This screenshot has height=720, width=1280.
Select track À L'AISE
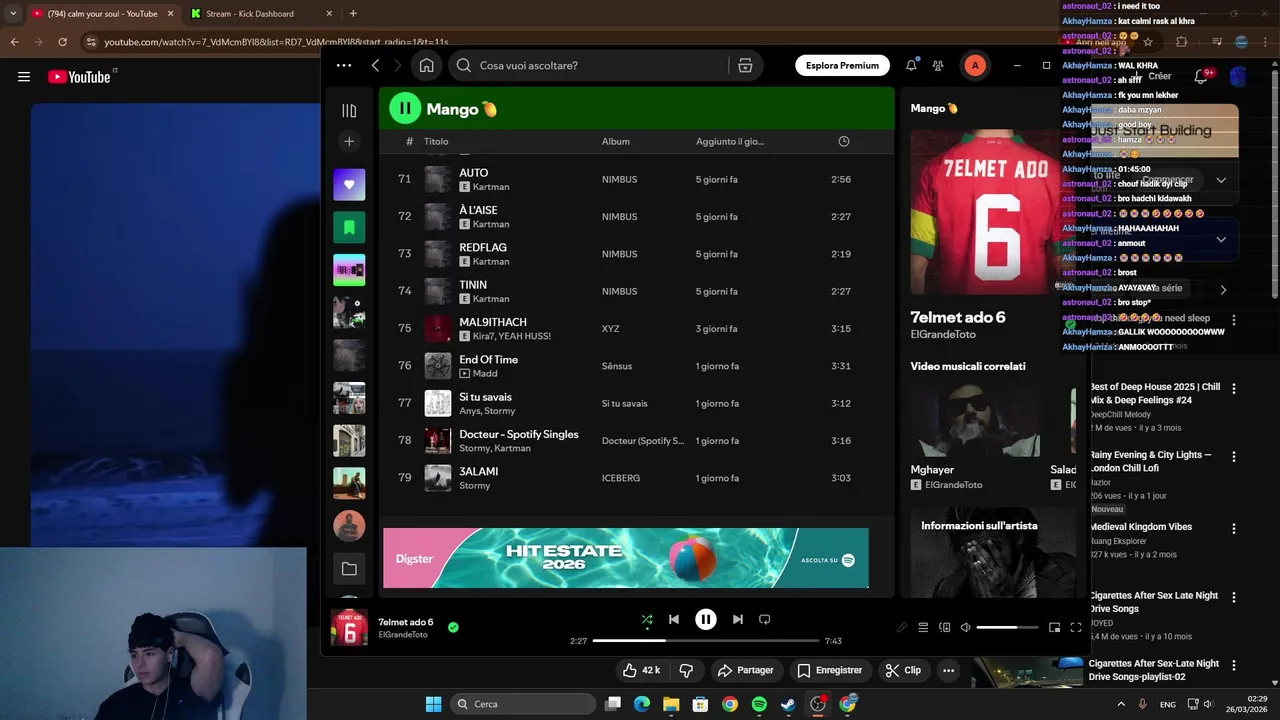point(636,216)
